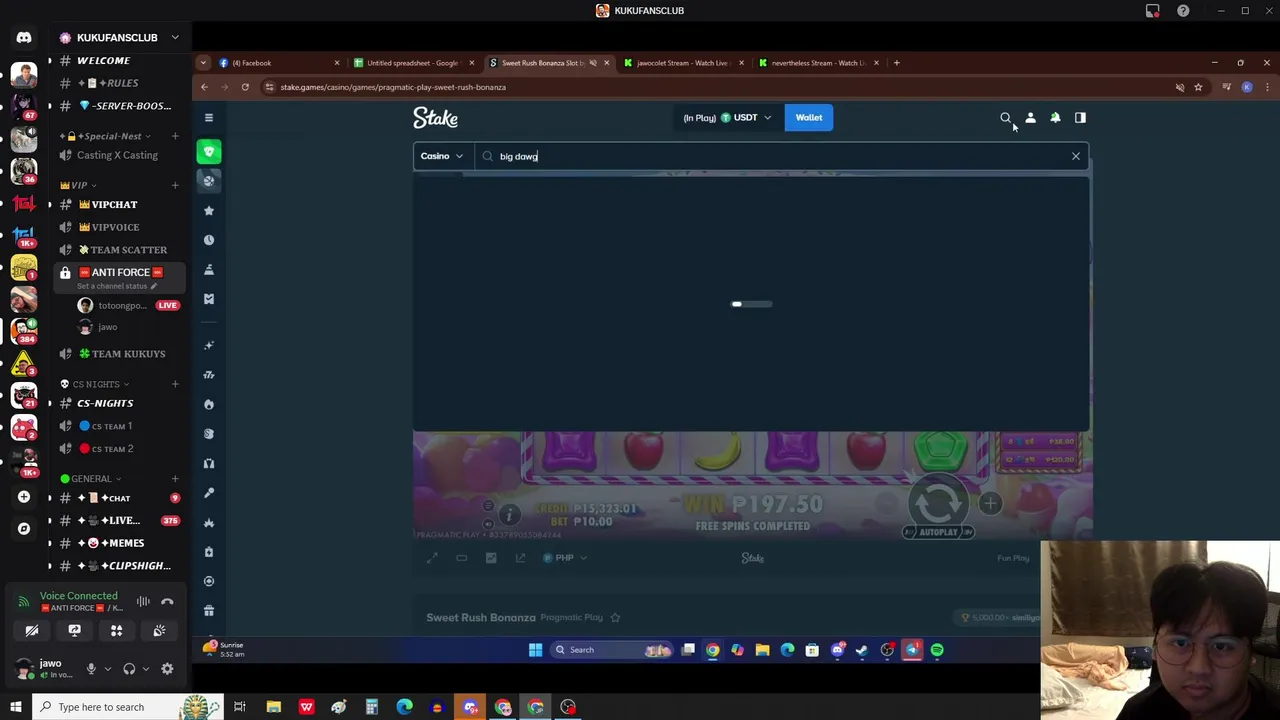The width and height of the screenshot is (1280, 720).
Task: Start a Discord activity
Action: tap(116, 631)
